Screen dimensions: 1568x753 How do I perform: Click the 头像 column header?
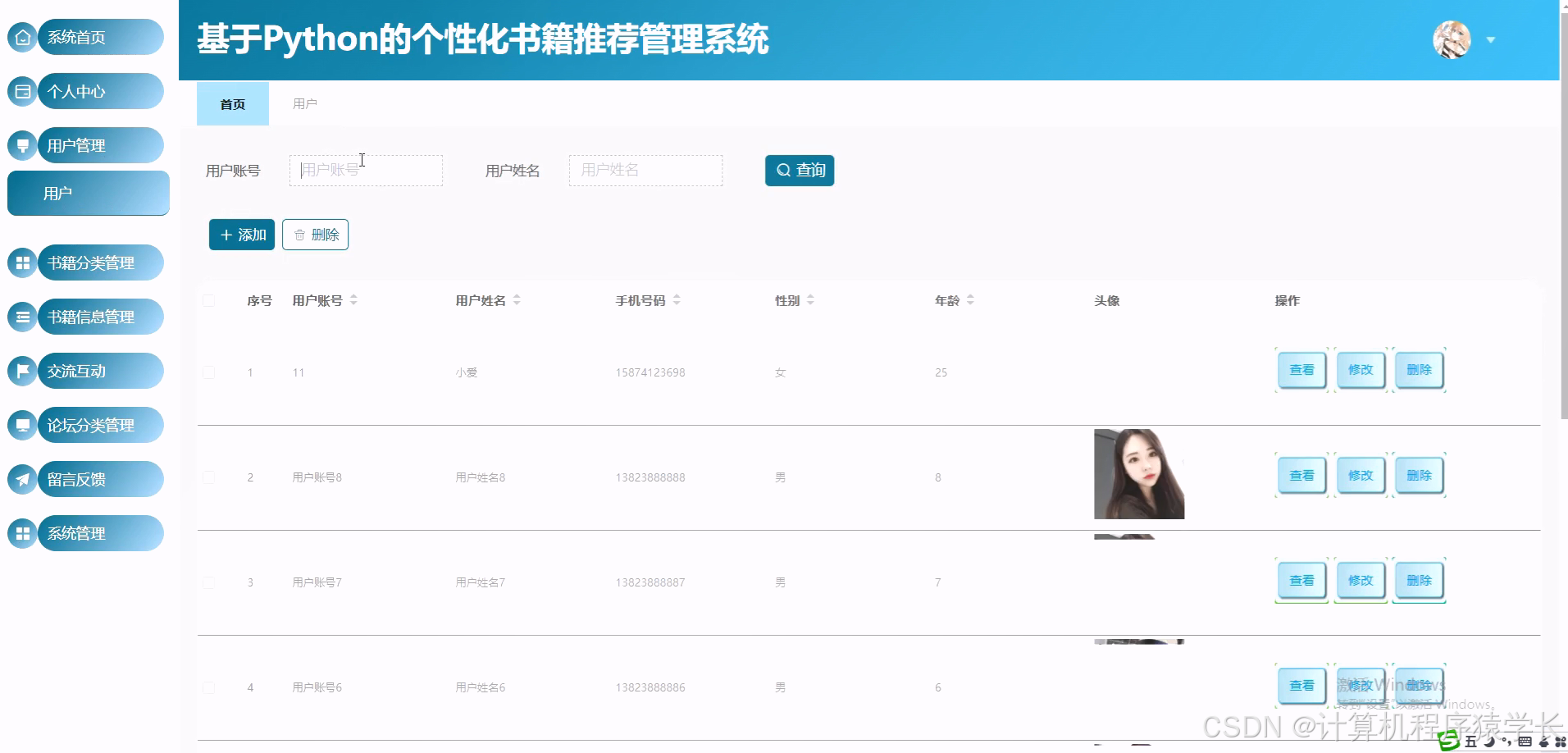(1106, 300)
